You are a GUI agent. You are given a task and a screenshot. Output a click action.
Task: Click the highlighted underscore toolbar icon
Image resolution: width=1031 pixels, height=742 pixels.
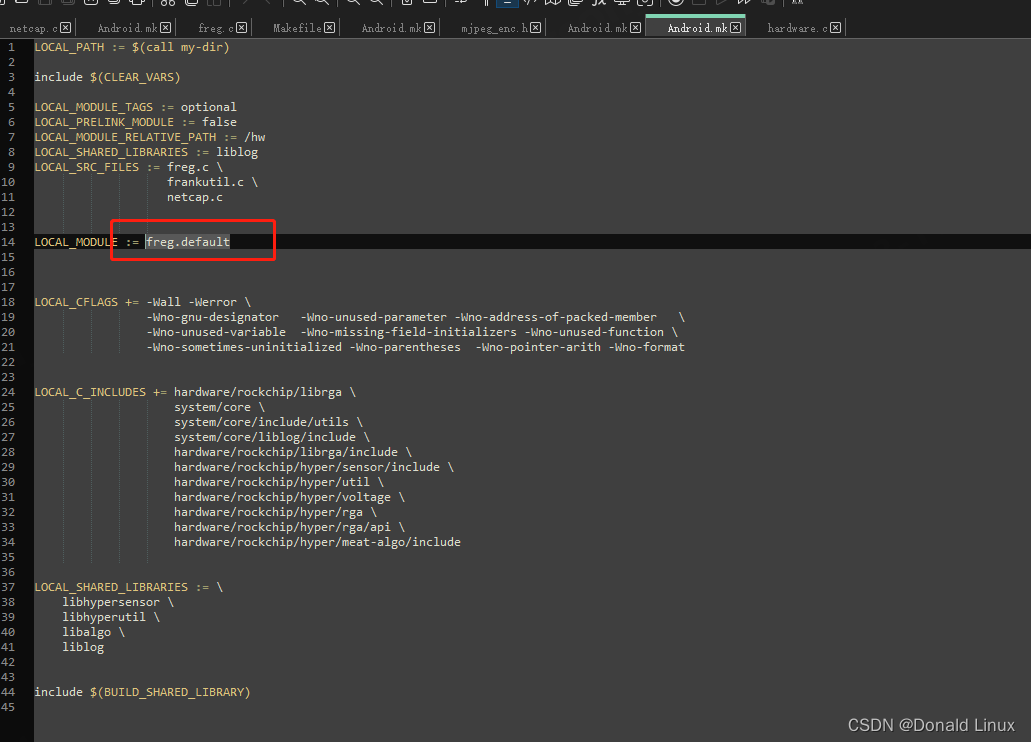point(506,6)
